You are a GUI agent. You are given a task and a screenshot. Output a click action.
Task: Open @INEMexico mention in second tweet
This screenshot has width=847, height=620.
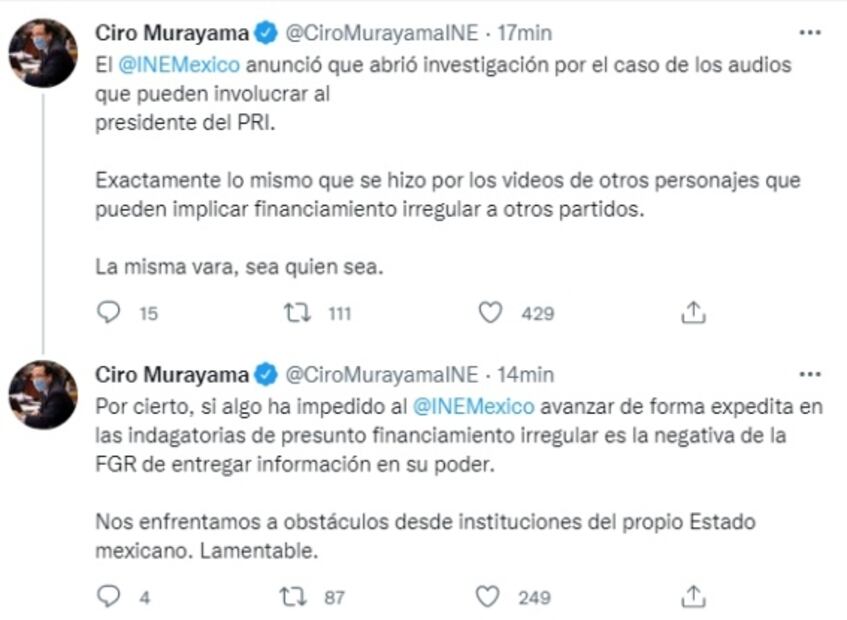coord(473,407)
